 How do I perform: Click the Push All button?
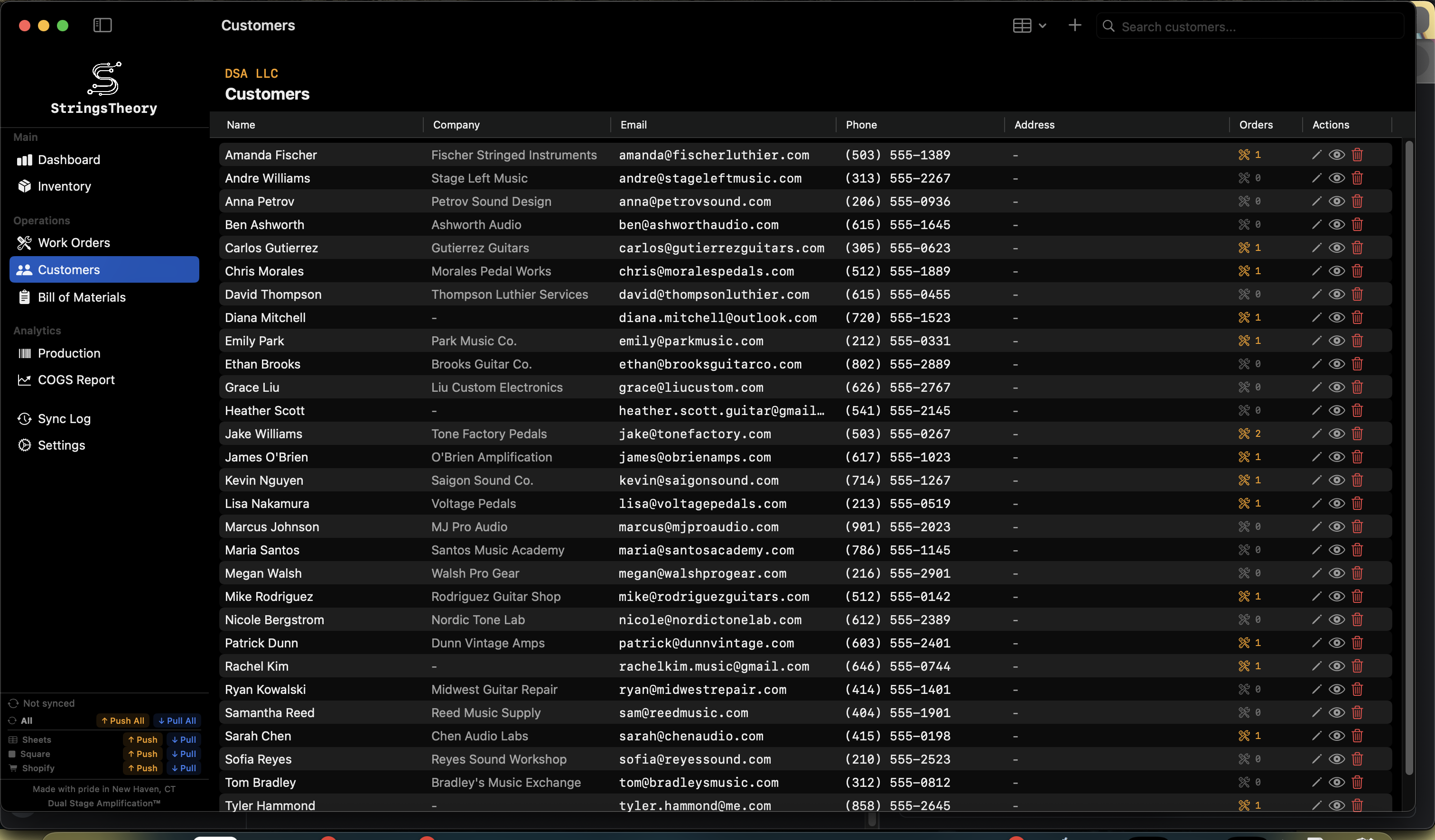point(122,720)
